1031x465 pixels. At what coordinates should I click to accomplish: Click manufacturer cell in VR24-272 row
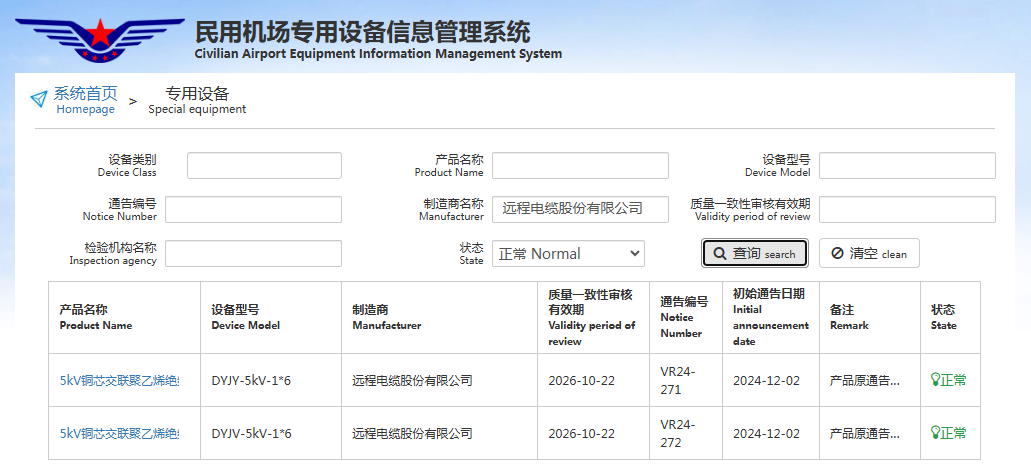tap(439, 433)
